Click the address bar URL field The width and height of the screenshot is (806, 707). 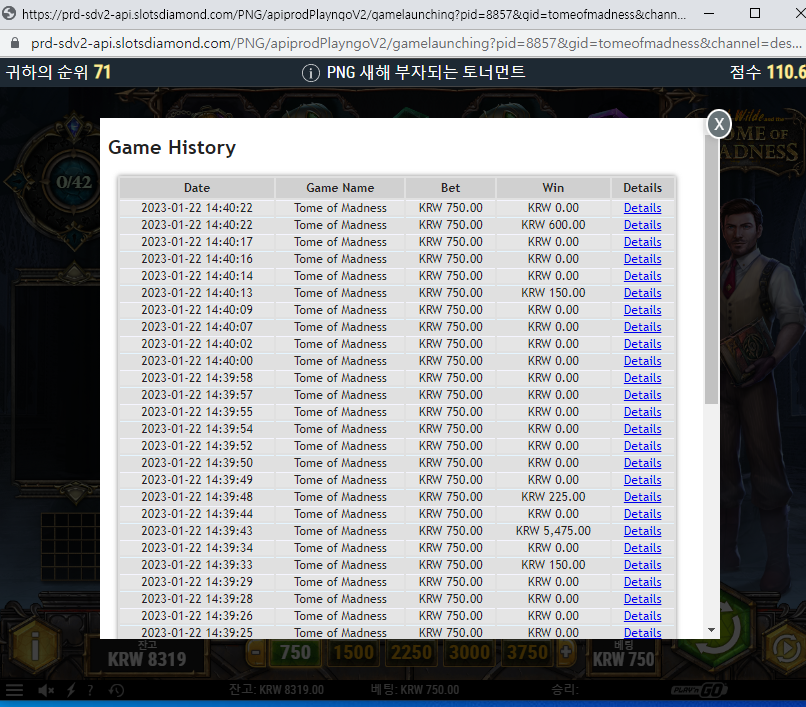tap(416, 43)
